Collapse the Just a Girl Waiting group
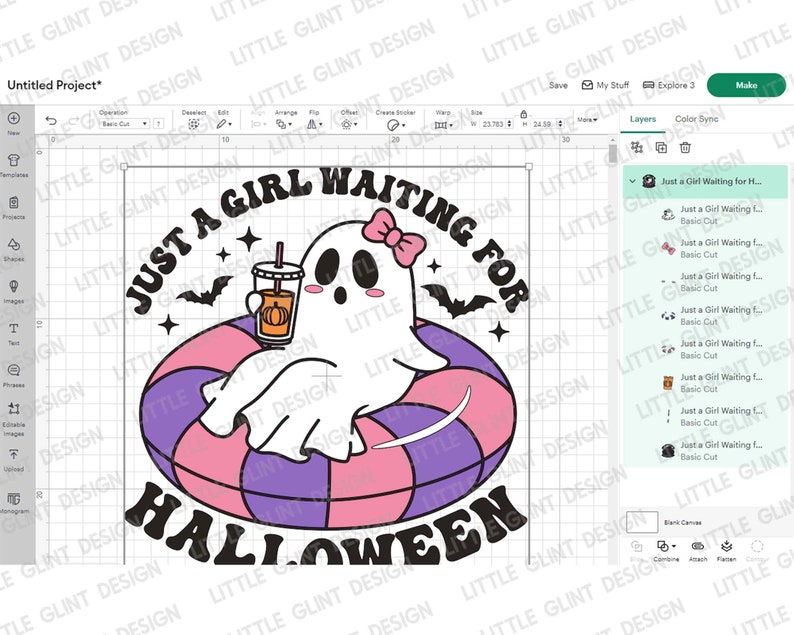The height and width of the screenshot is (635, 794). (632, 181)
